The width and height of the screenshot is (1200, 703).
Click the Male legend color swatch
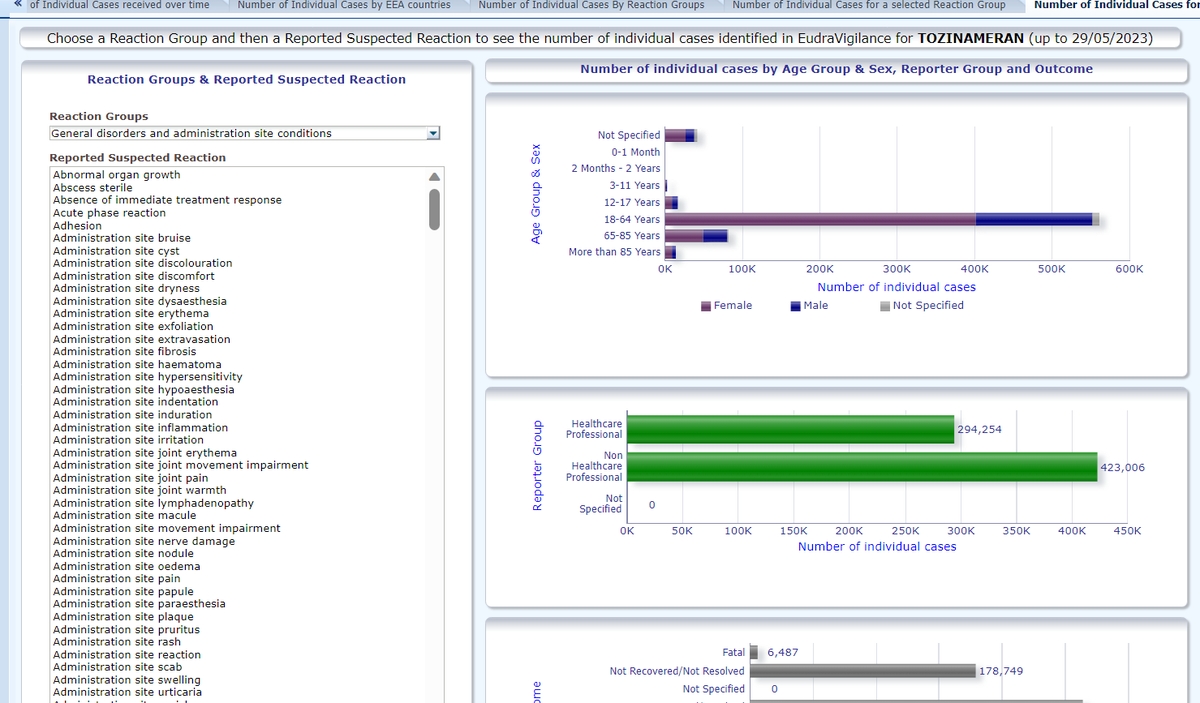795,306
